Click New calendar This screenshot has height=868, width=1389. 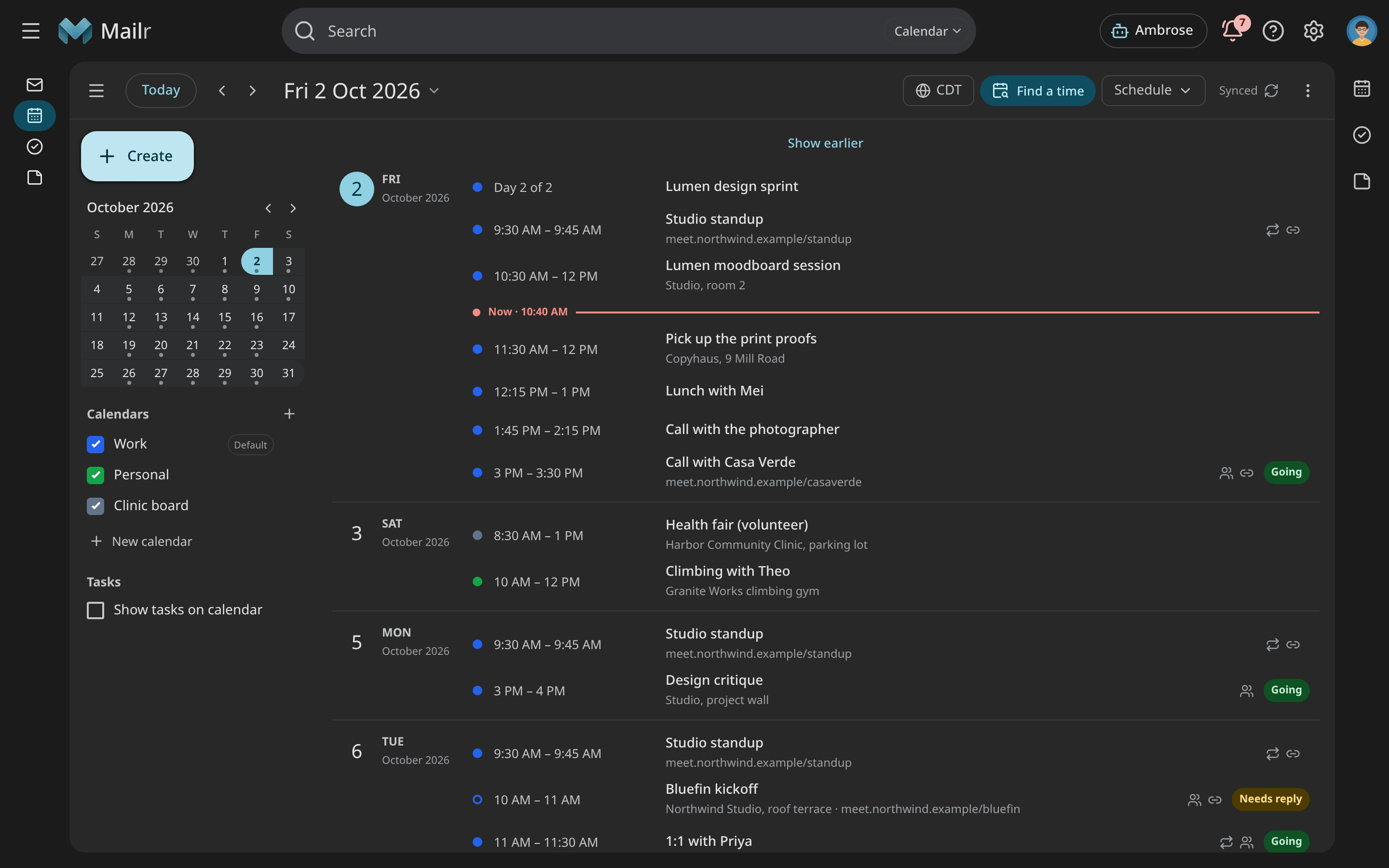[141, 542]
